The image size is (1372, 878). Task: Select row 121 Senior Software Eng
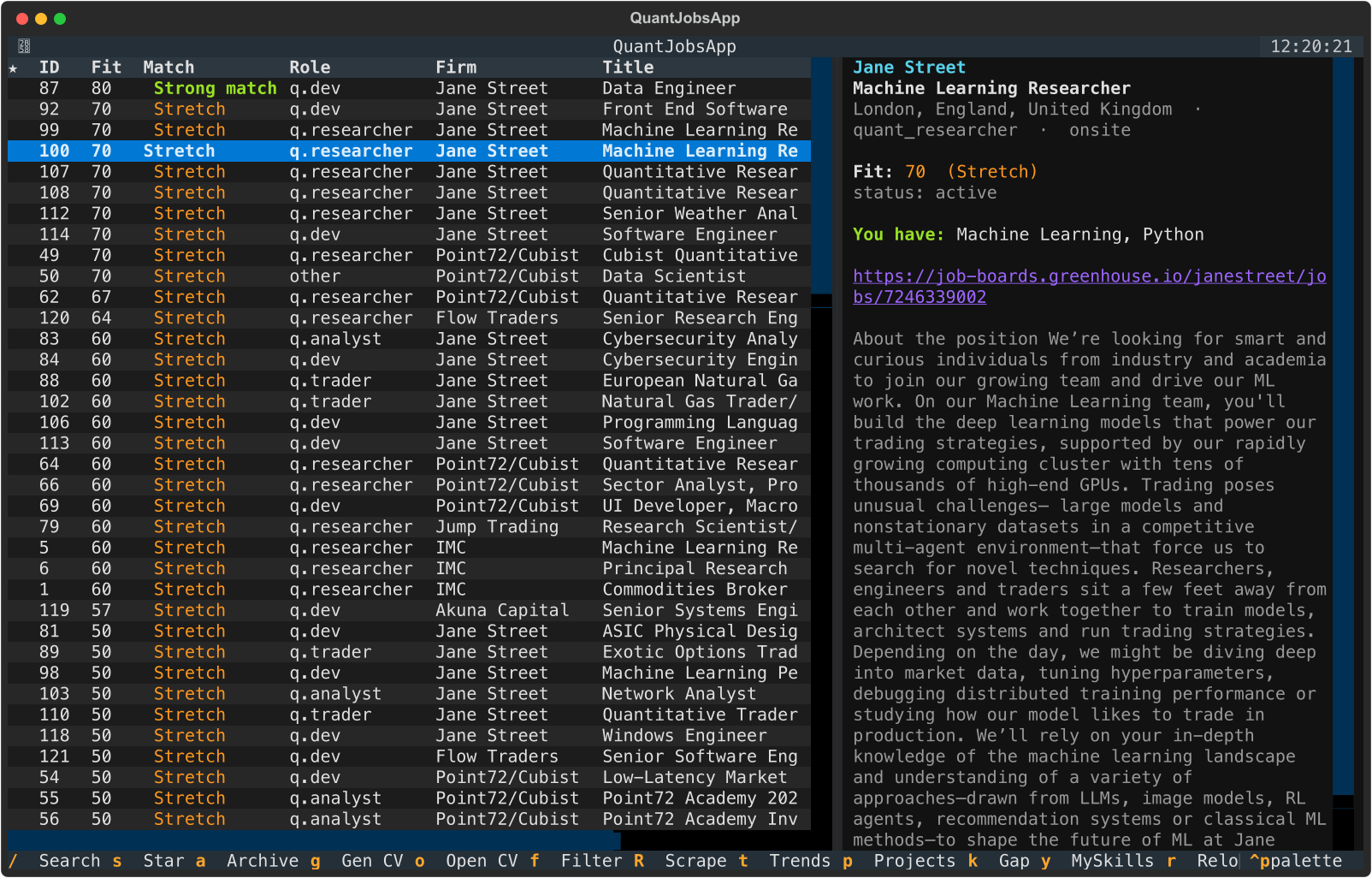[x=409, y=756]
